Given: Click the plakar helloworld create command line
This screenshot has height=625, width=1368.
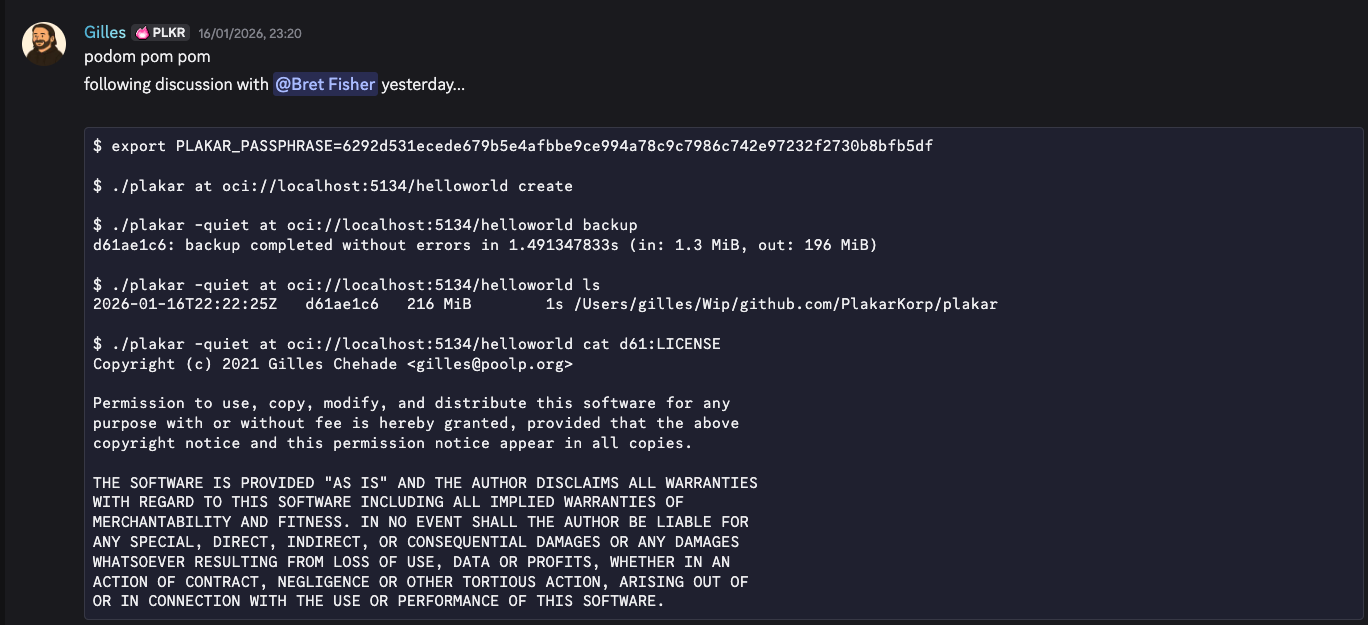Looking at the screenshot, I should click(x=333, y=186).
